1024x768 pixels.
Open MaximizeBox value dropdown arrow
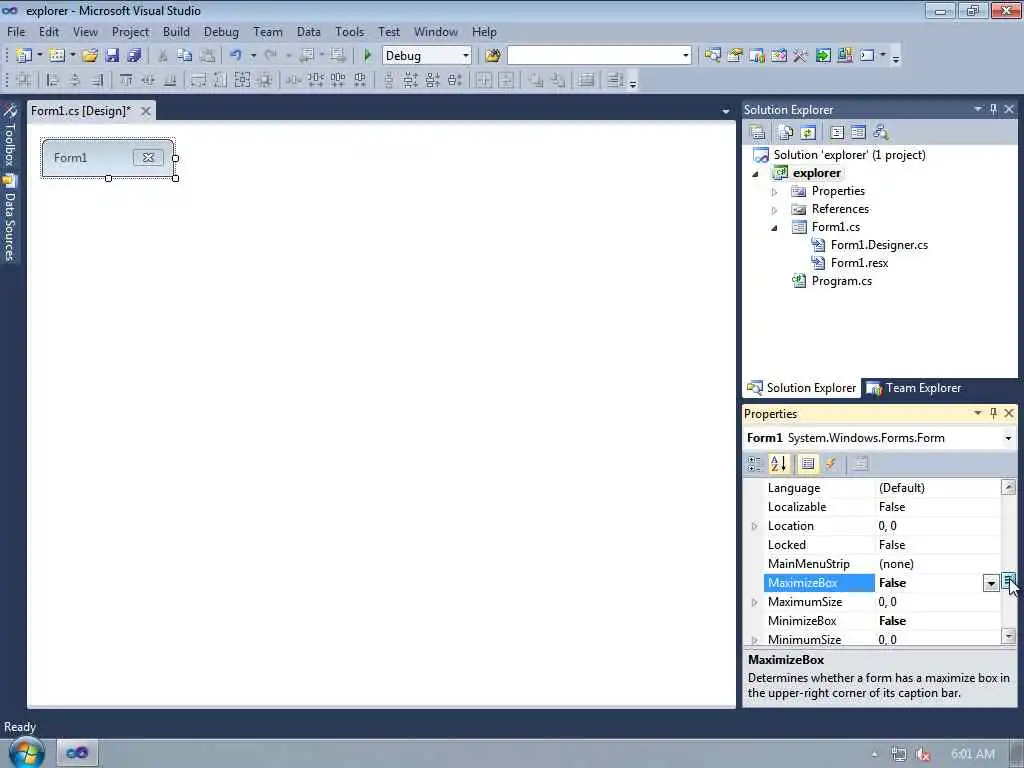click(991, 583)
